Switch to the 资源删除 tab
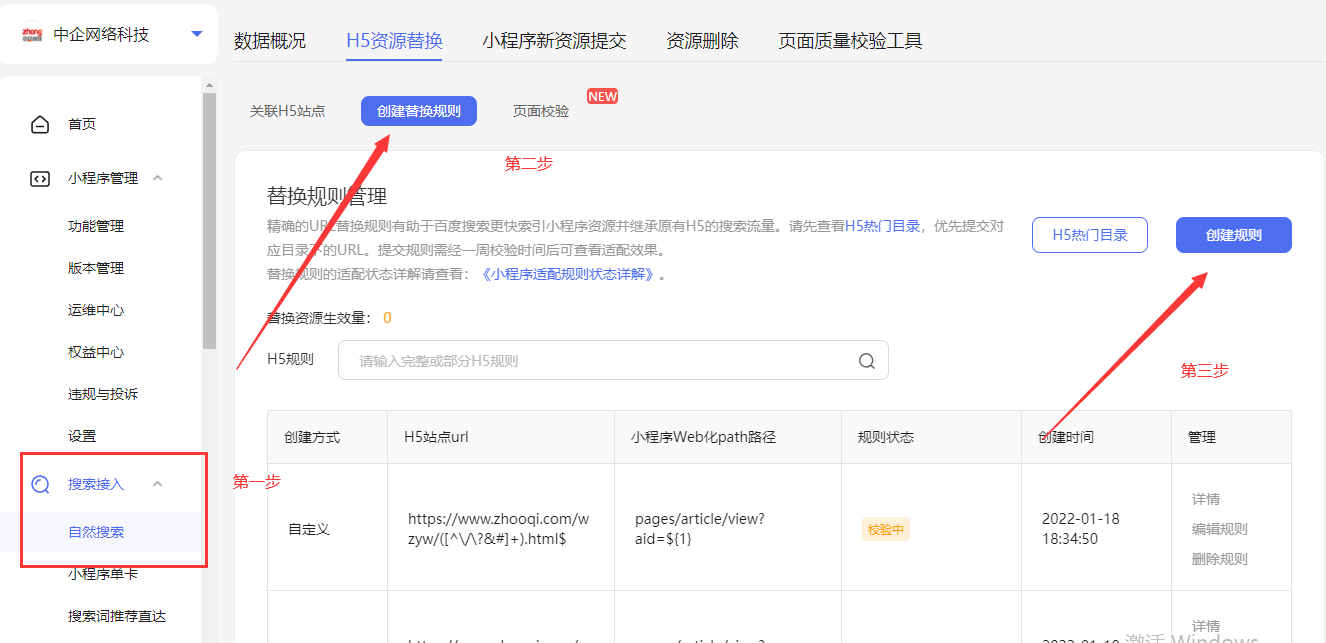The width and height of the screenshot is (1326, 643). (x=702, y=41)
